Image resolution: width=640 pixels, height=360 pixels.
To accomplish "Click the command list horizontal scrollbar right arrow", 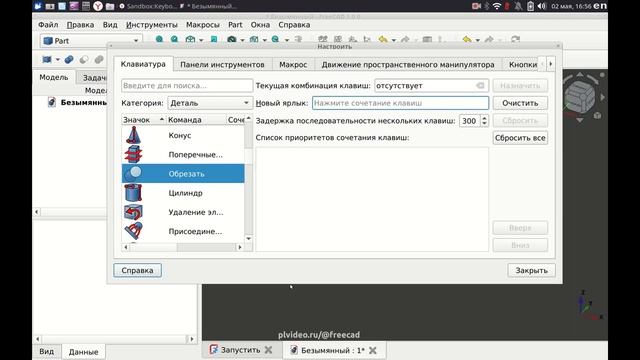I will [240, 247].
